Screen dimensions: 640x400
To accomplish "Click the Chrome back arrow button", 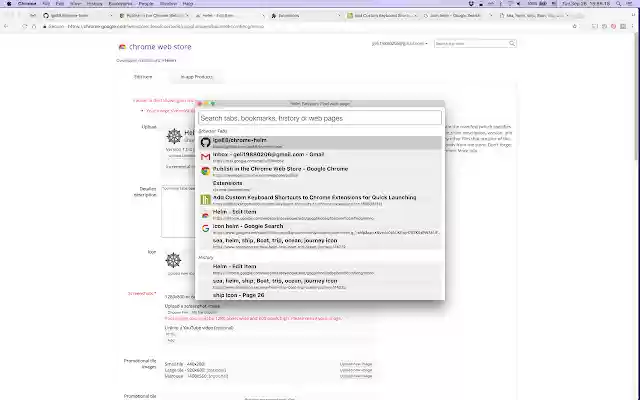I will point(6,26).
